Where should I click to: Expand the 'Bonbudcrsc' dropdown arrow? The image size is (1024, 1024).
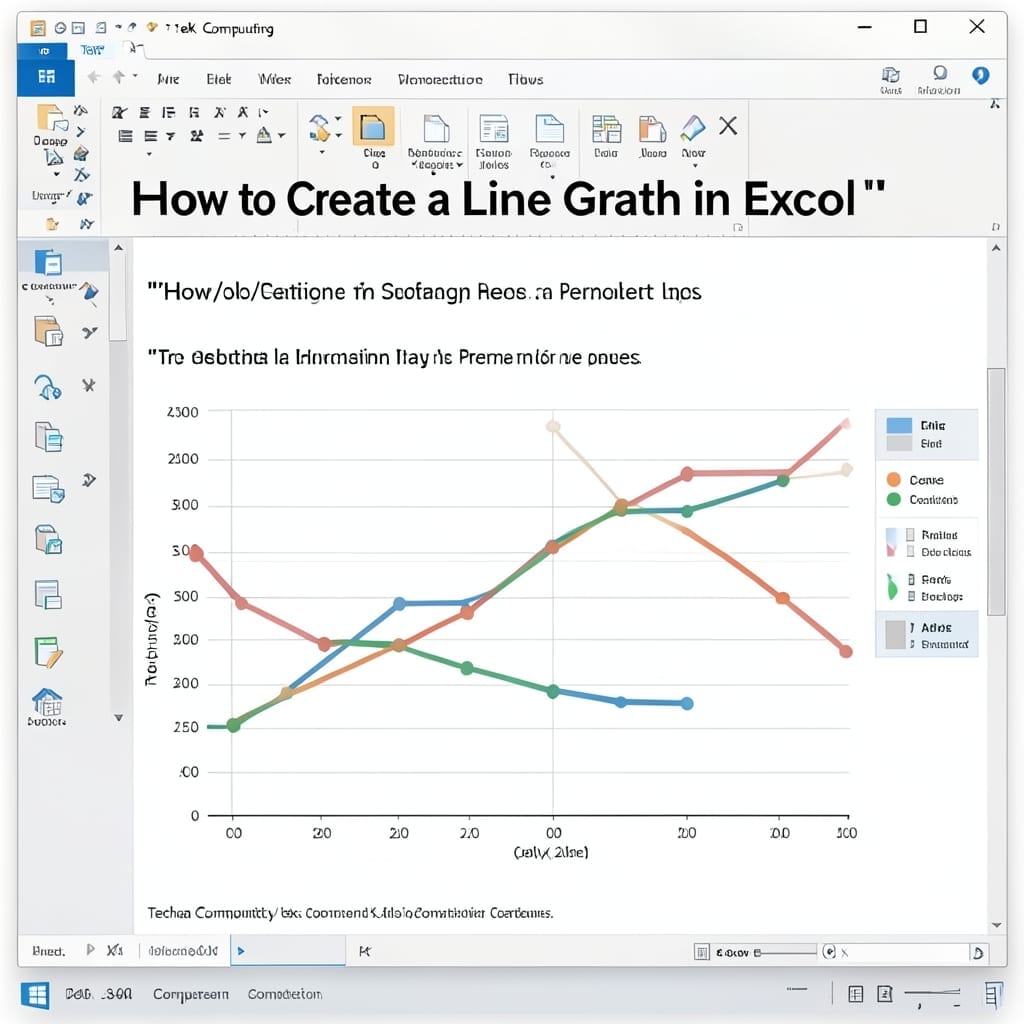(460, 165)
